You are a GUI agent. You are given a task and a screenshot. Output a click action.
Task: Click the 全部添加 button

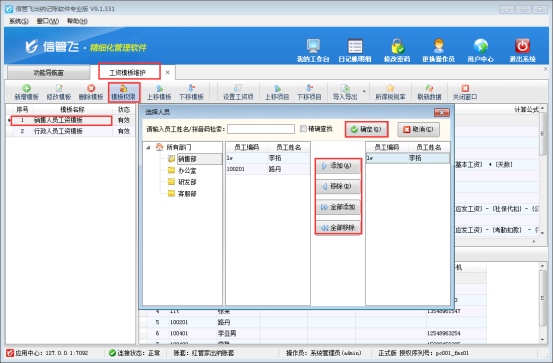tap(338, 207)
